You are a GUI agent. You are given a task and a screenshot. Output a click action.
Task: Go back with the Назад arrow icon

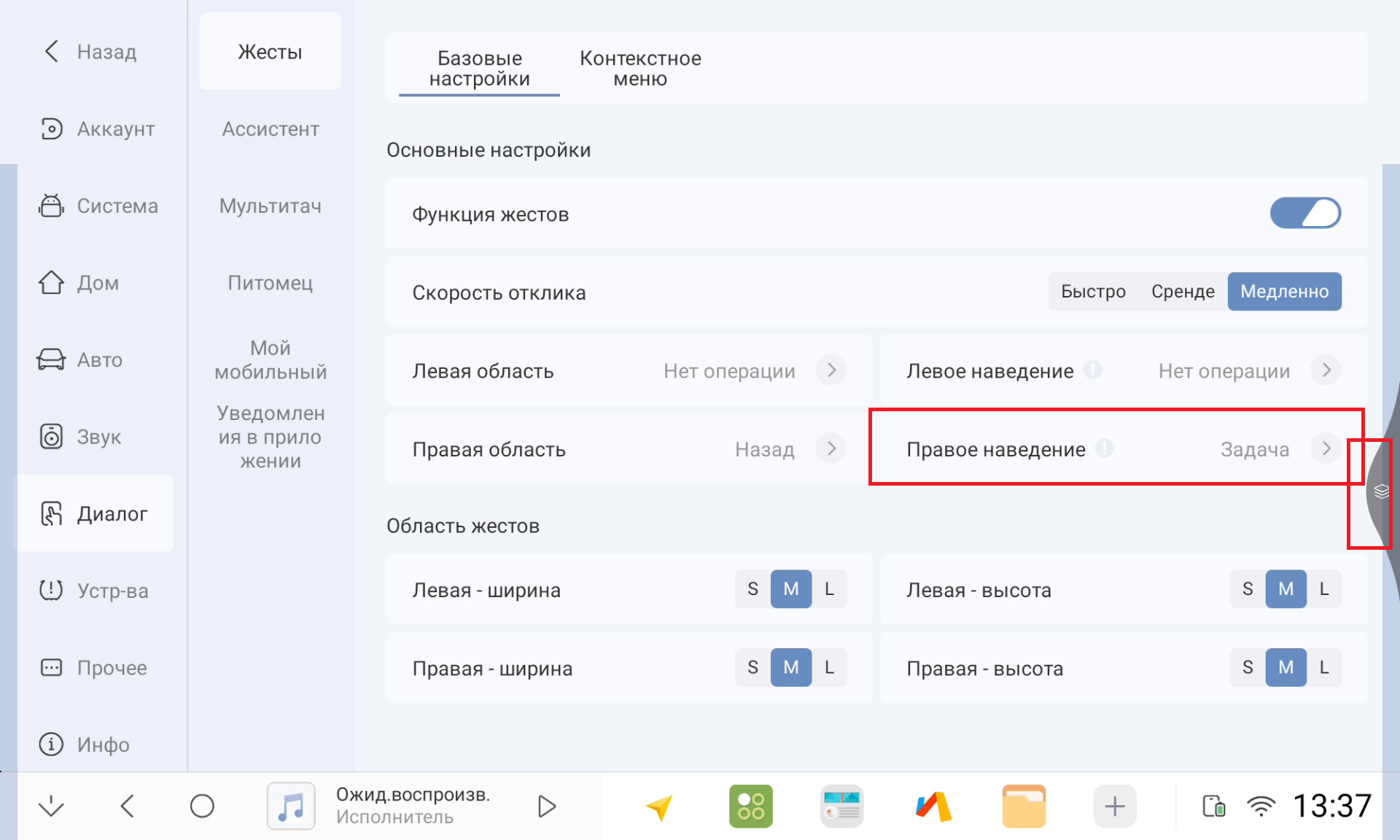[x=51, y=51]
